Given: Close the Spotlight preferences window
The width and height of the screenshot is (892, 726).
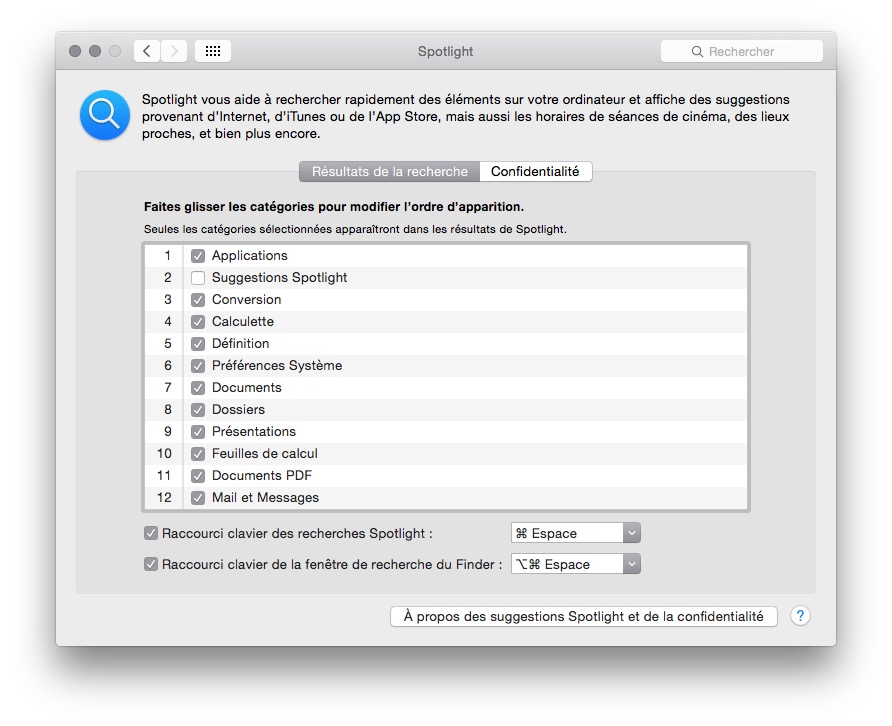Looking at the screenshot, I should (75, 51).
